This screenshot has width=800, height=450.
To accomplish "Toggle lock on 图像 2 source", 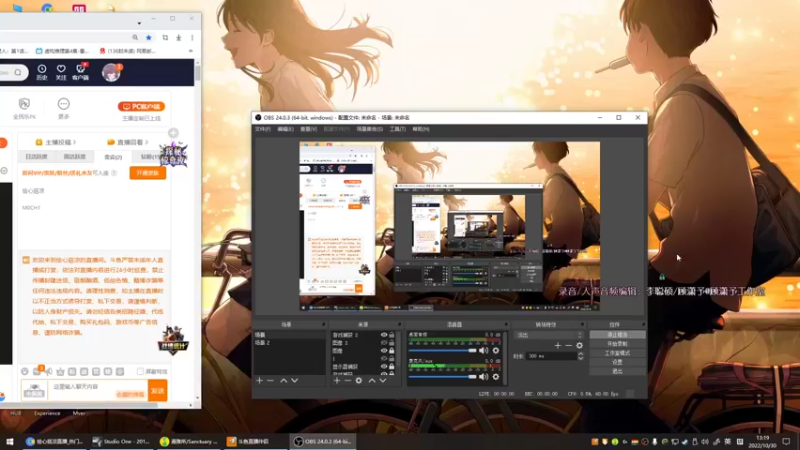I will pyautogui.click(x=392, y=343).
